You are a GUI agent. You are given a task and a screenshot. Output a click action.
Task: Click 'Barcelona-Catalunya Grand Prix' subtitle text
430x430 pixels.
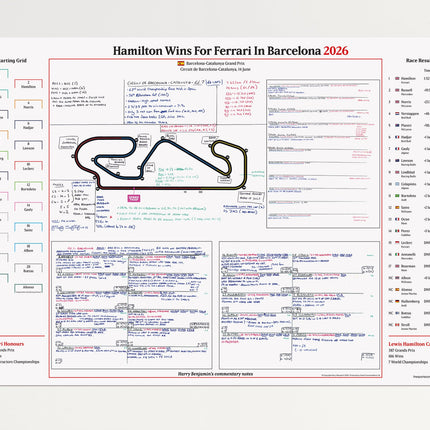tap(215, 63)
